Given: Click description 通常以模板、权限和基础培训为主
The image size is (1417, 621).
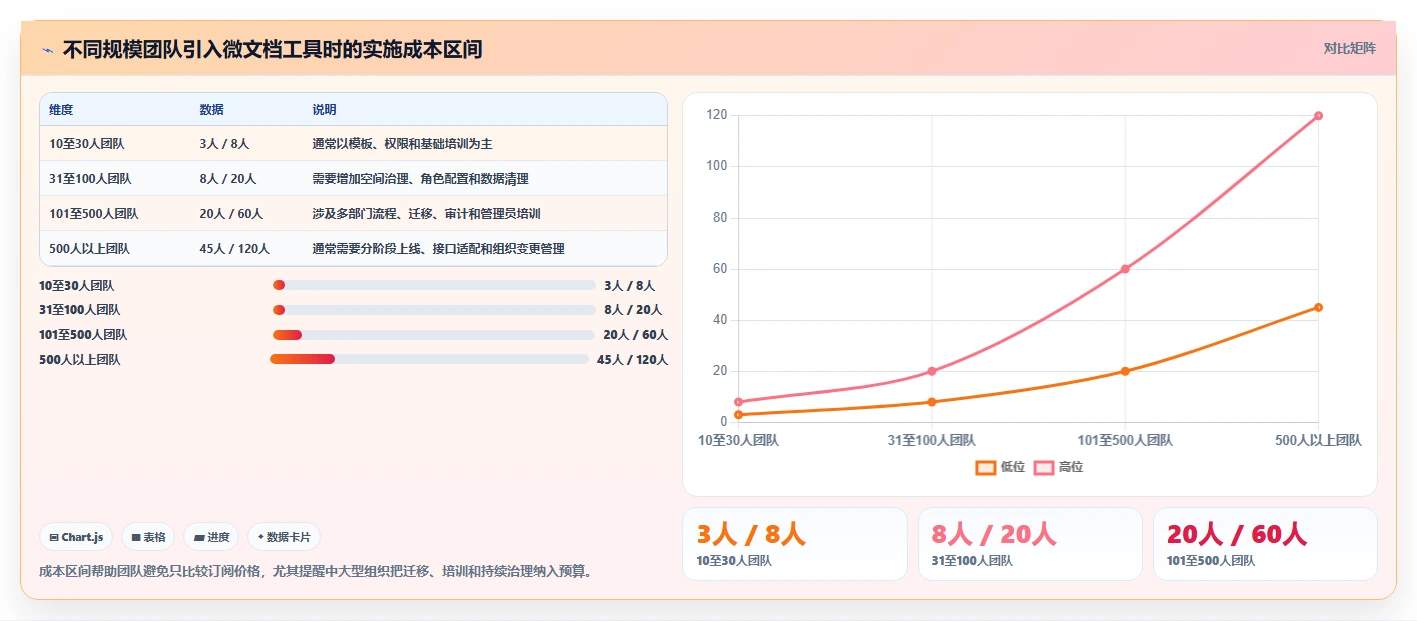Looking at the screenshot, I should click(x=402, y=144).
